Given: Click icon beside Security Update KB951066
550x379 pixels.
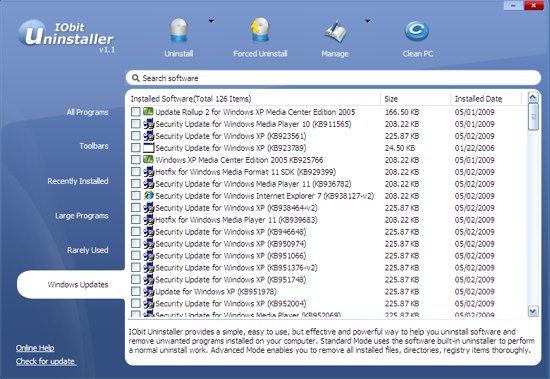Looking at the screenshot, I should (148, 255).
